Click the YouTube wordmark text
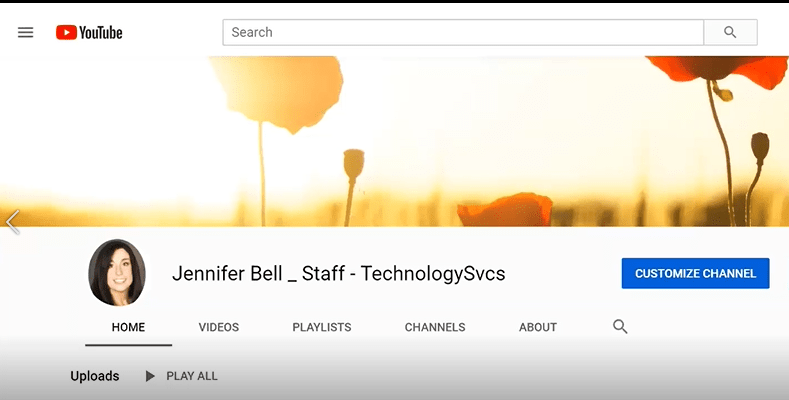789x400 pixels. (x=101, y=32)
